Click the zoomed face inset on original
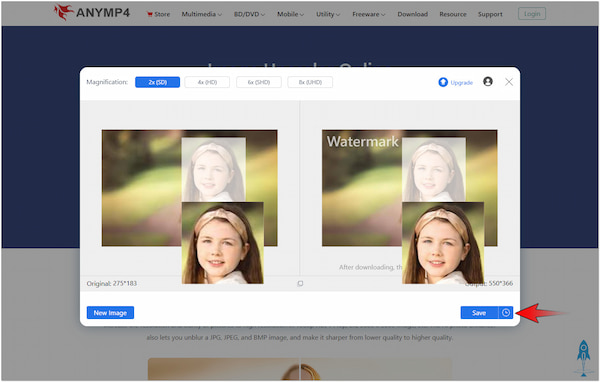600x382 pixels. 222,243
